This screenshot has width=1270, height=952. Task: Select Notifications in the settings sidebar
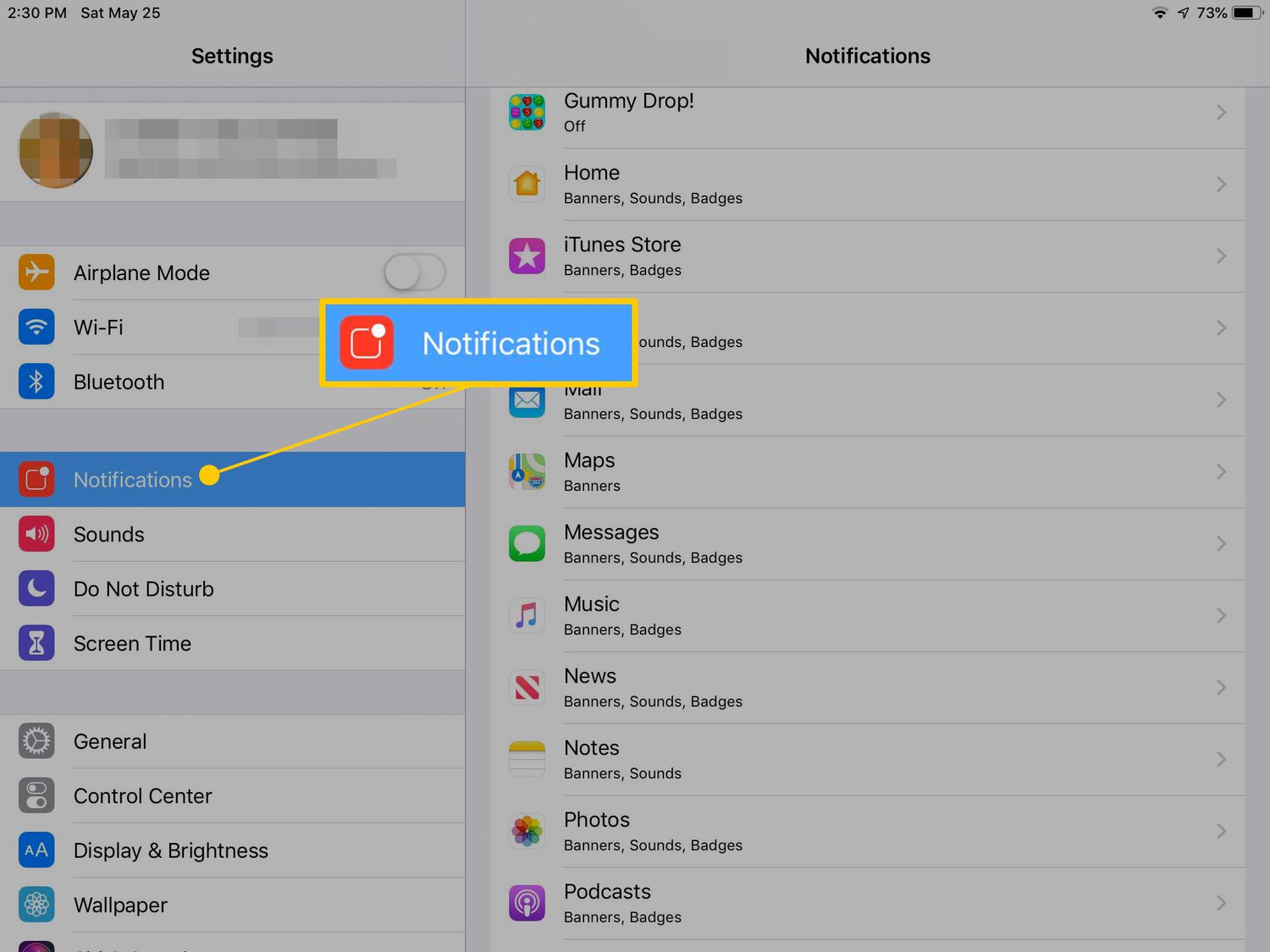(133, 480)
